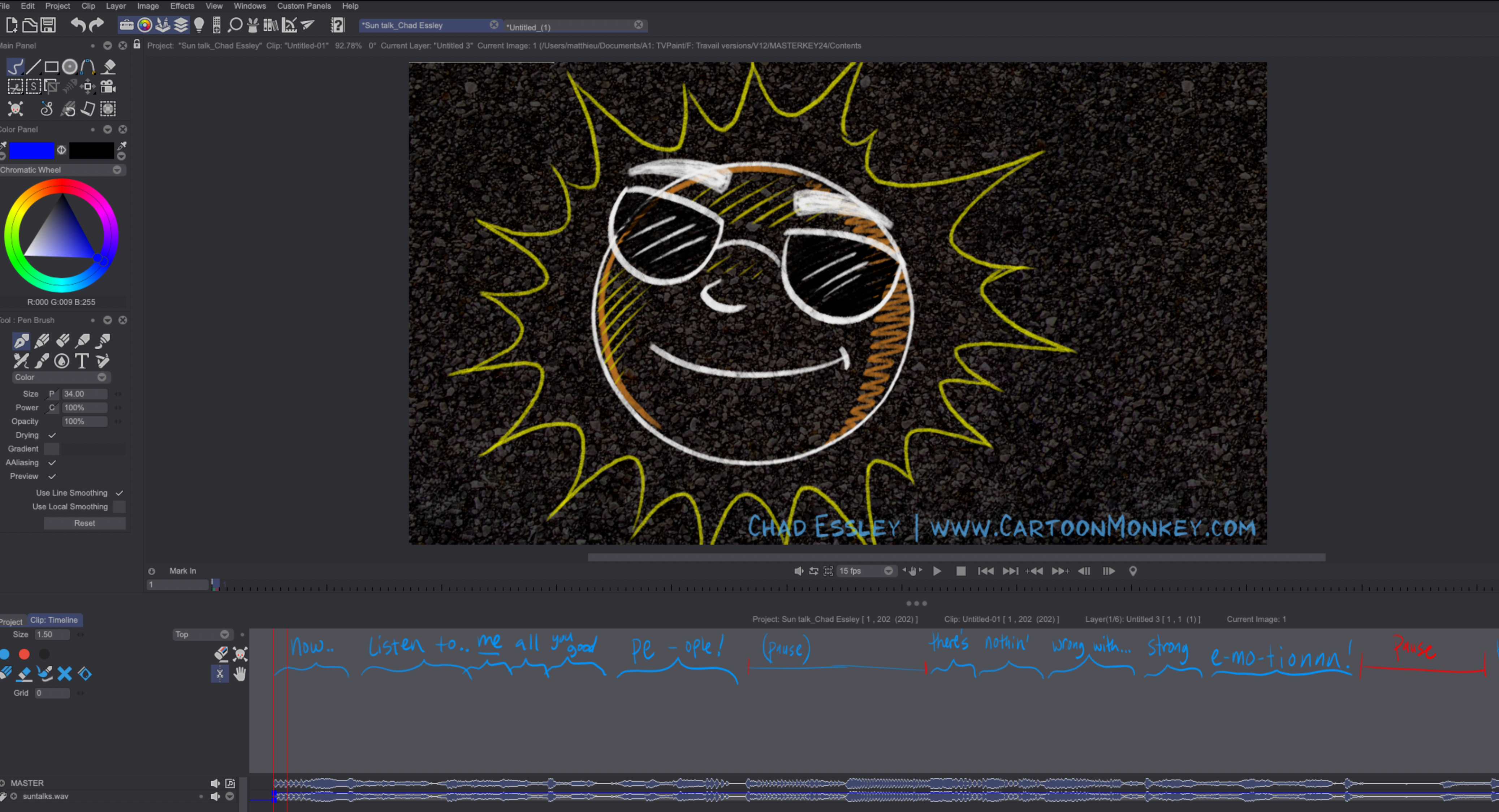
Task: Open the Effects menu
Action: [x=182, y=6]
